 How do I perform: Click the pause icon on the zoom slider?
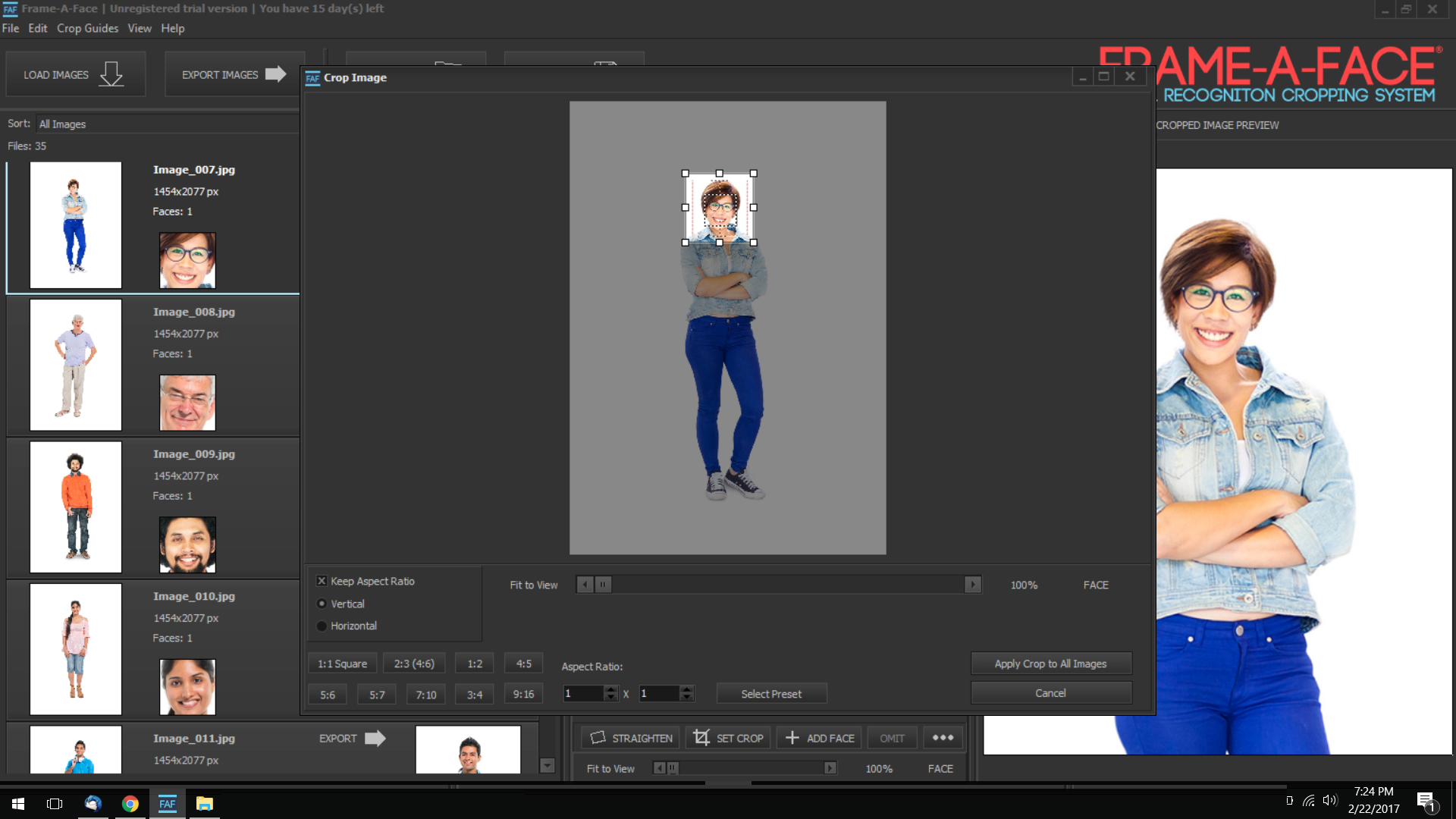(602, 585)
